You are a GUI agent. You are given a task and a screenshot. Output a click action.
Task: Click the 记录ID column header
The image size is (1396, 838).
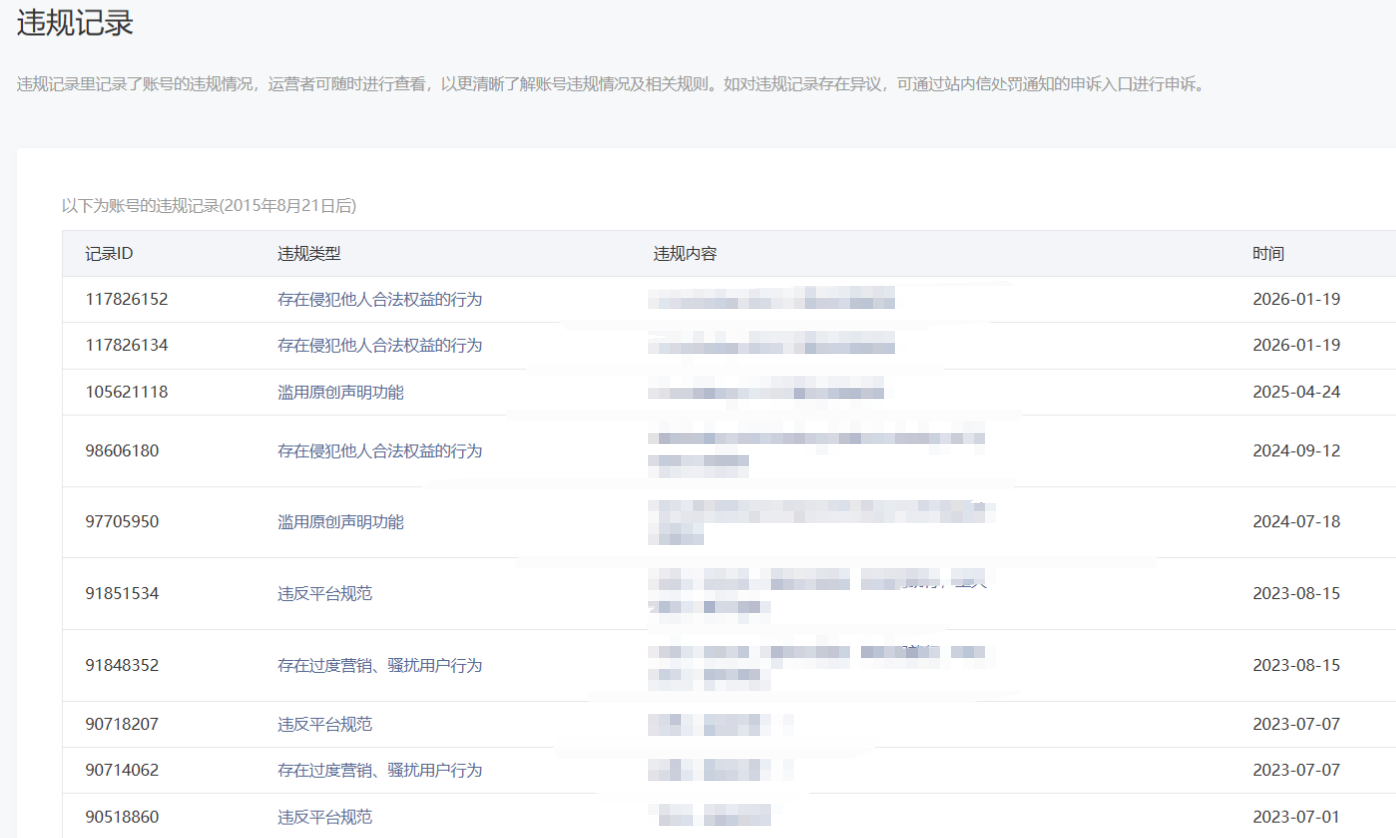pyautogui.click(x=109, y=254)
